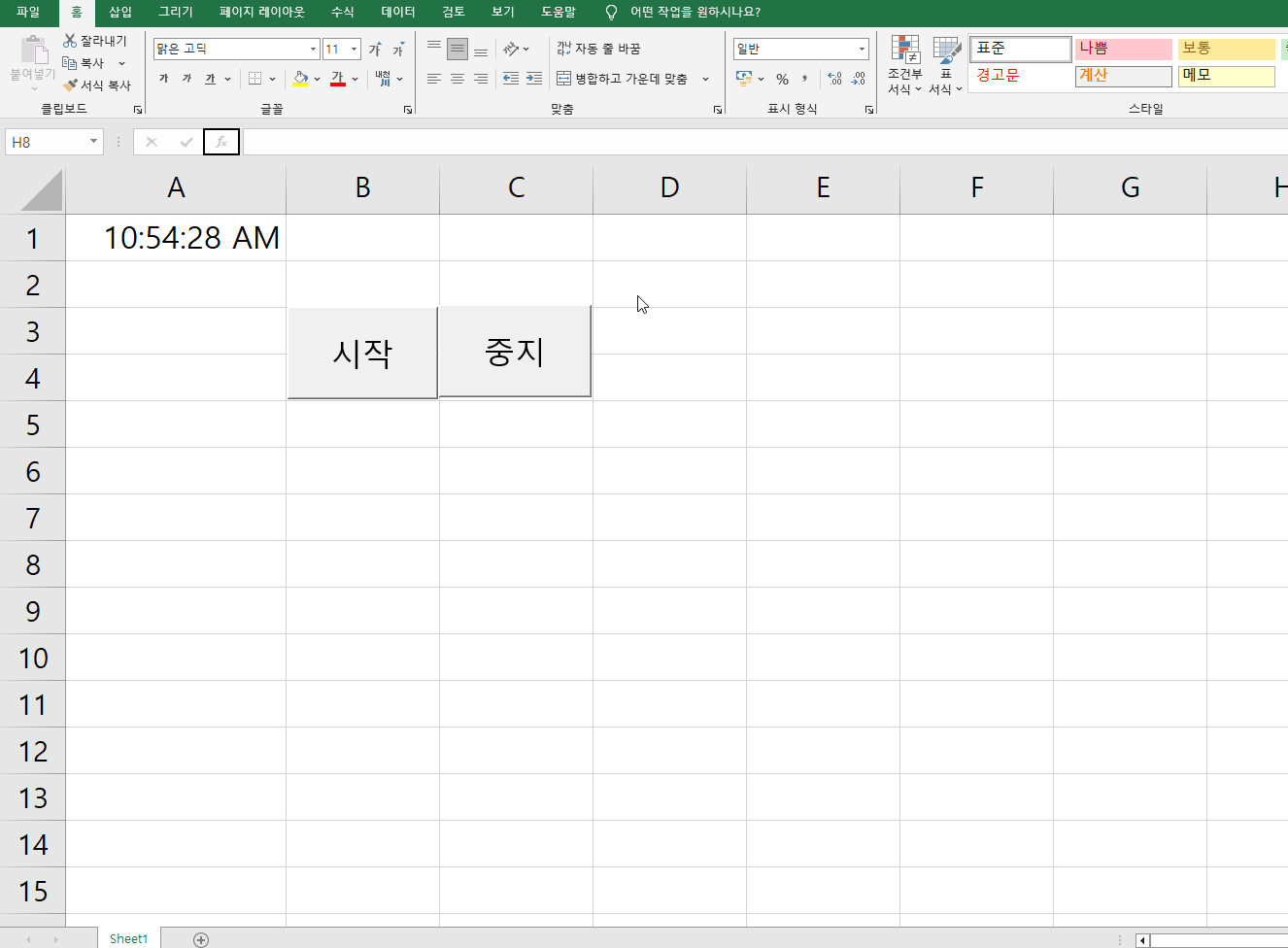Apply the yellow fill color swatch

point(300,79)
